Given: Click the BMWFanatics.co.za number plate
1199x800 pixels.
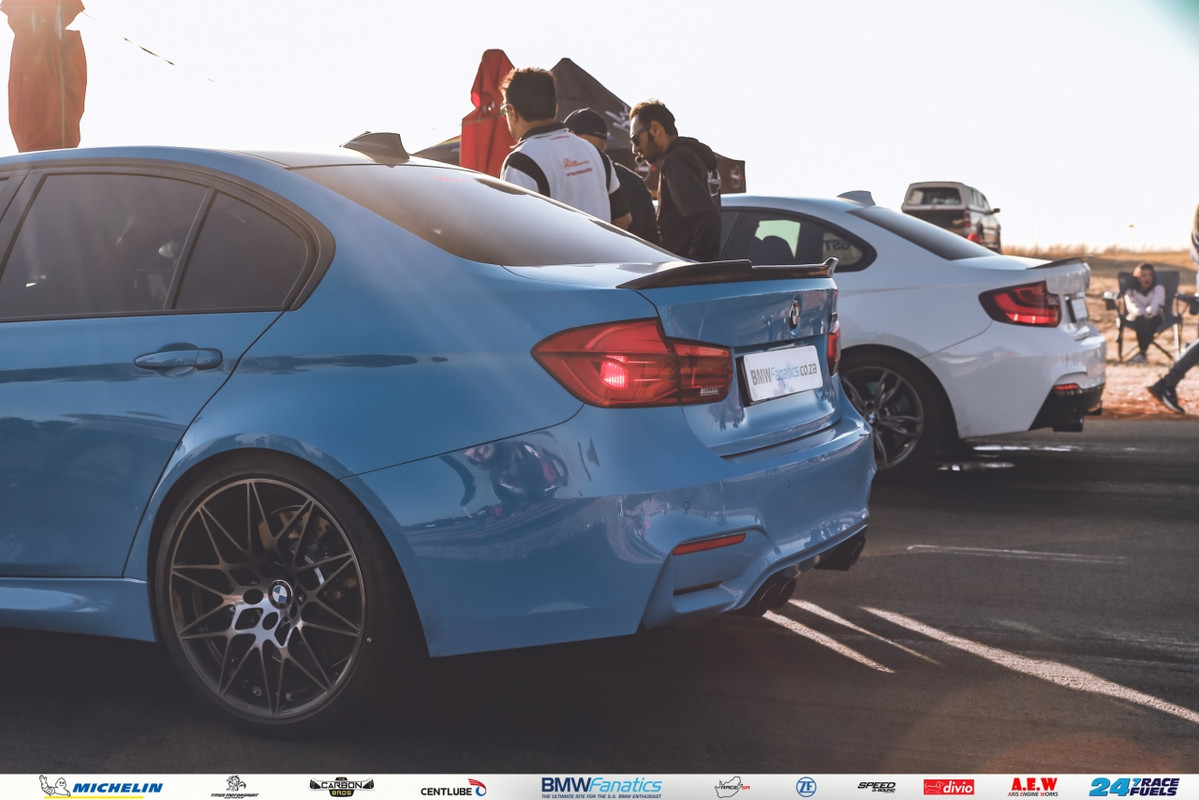Looking at the screenshot, I should [783, 372].
